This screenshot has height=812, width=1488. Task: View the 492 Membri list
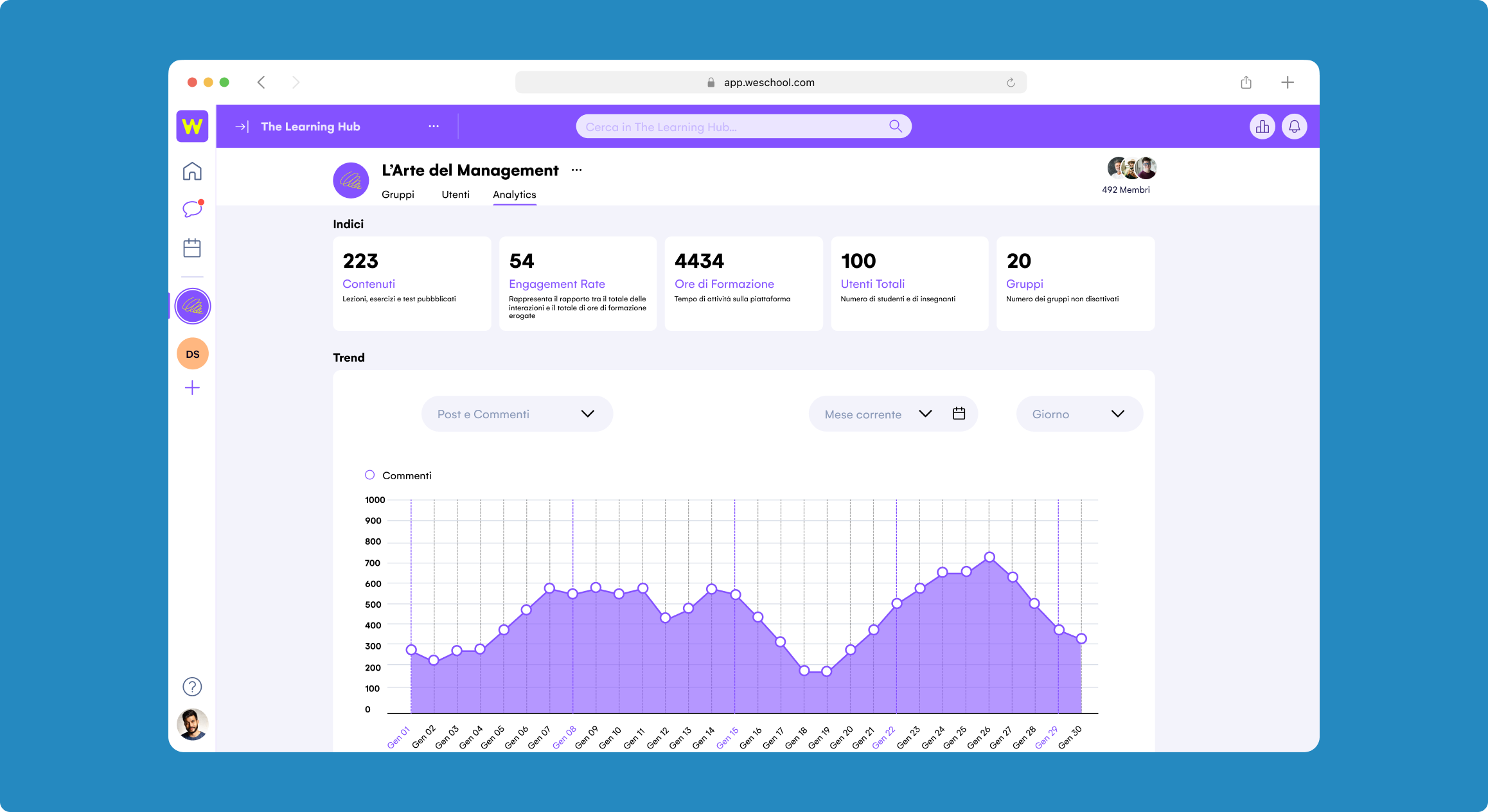point(1126,190)
